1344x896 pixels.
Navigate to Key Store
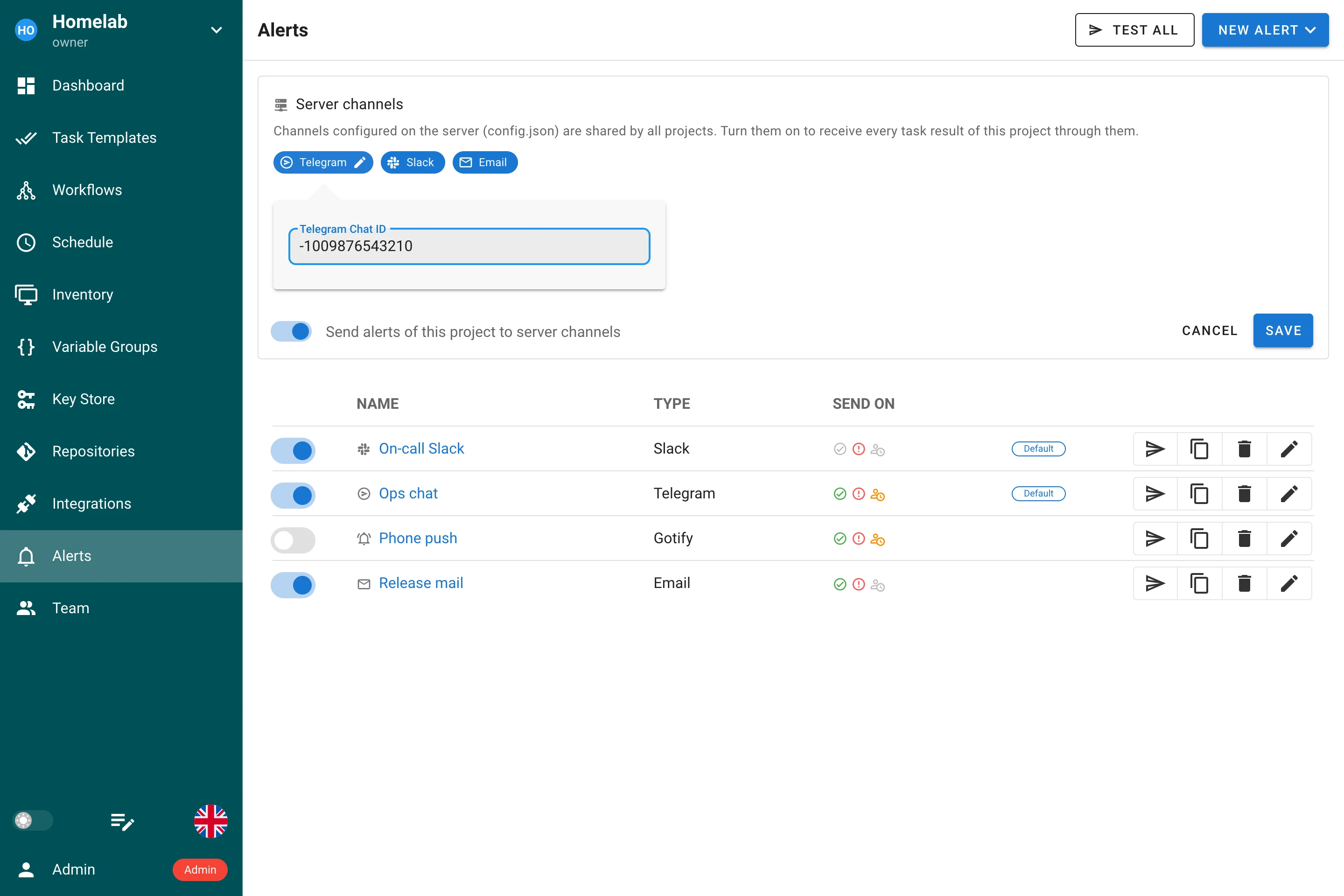tap(121, 399)
